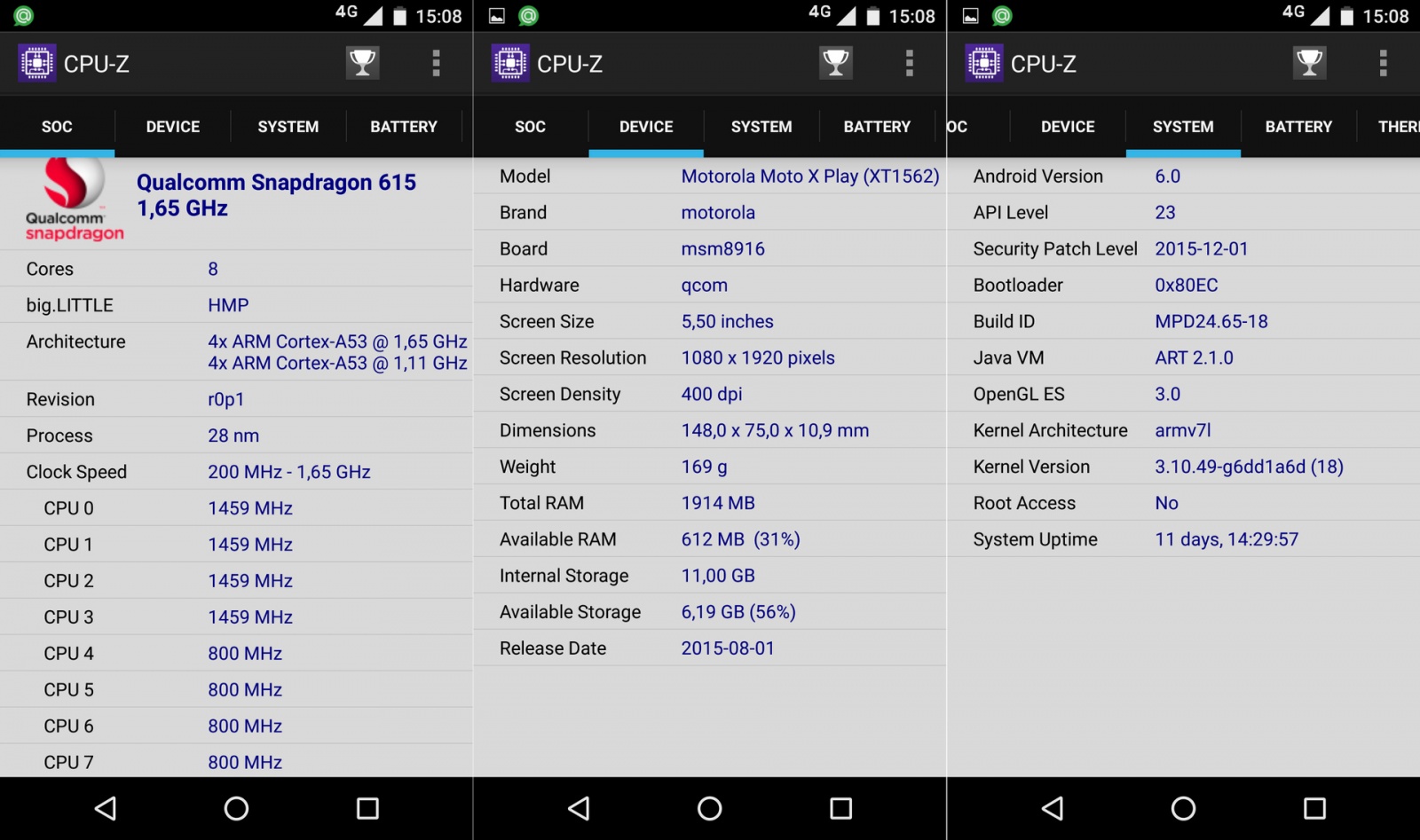Tap the Android Version value 6.0

[1168, 177]
